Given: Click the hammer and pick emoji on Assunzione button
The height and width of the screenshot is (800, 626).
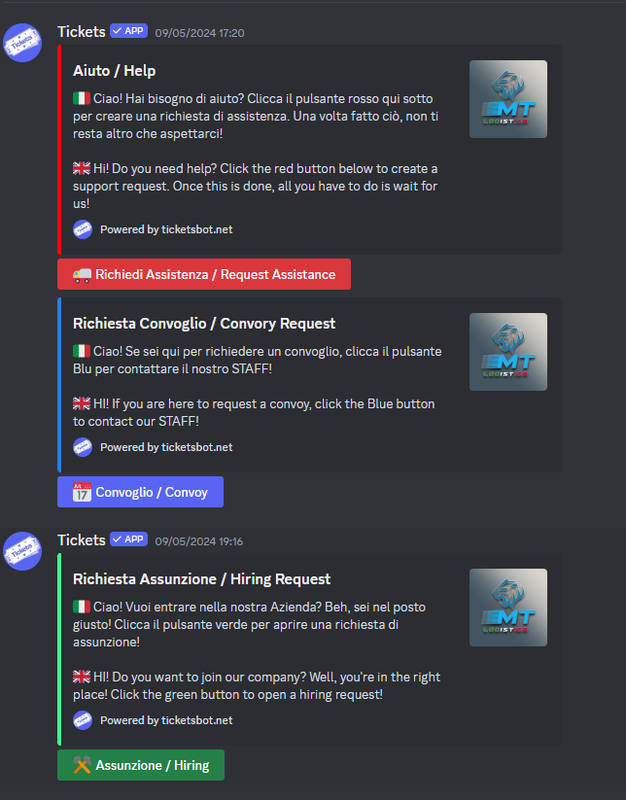Looking at the screenshot, I should (82, 765).
